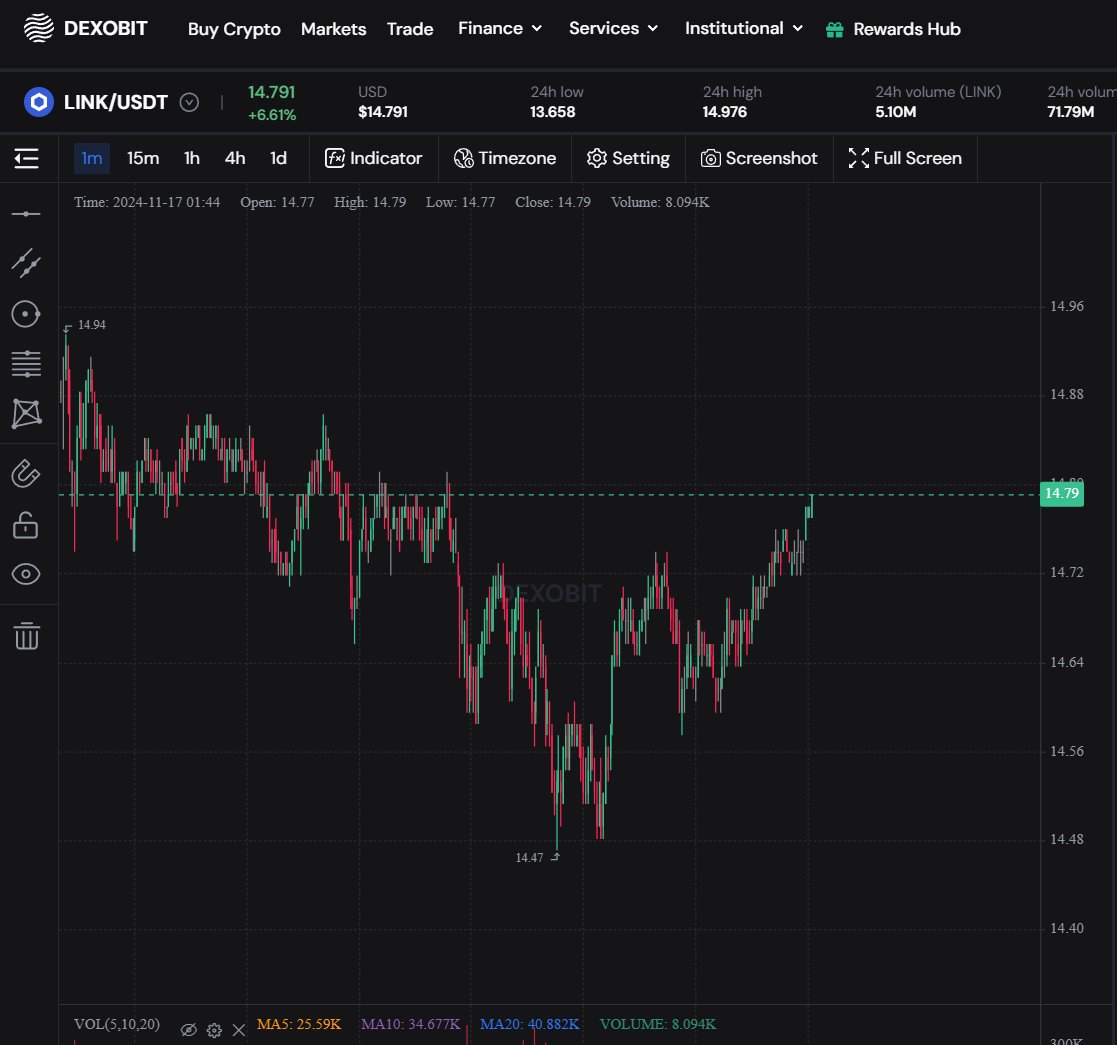Open the Markets menu item
Image resolution: width=1117 pixels, height=1045 pixels.
[x=333, y=28]
